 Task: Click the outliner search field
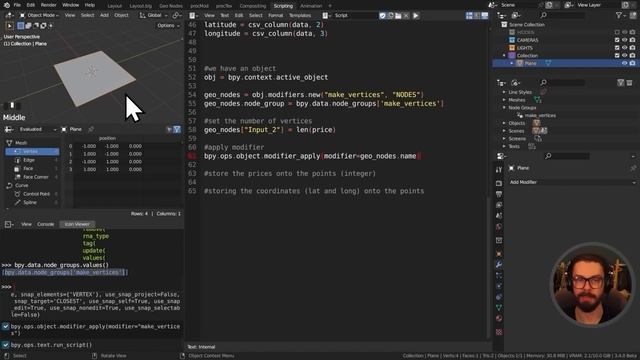point(562,15)
